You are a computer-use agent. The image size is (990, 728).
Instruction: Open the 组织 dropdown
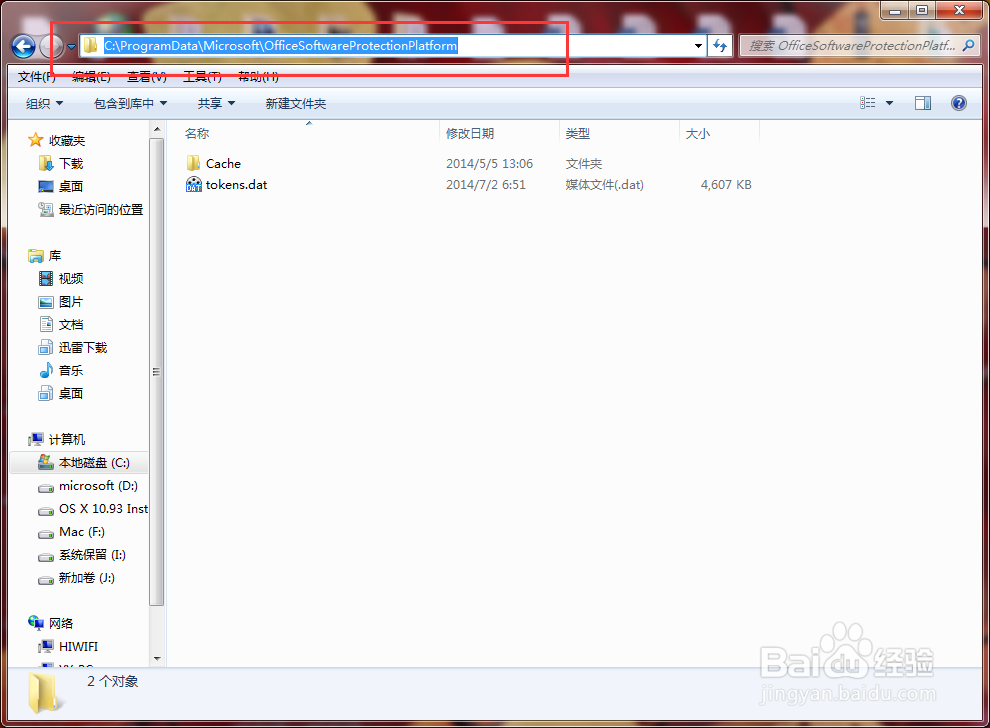tap(44, 104)
